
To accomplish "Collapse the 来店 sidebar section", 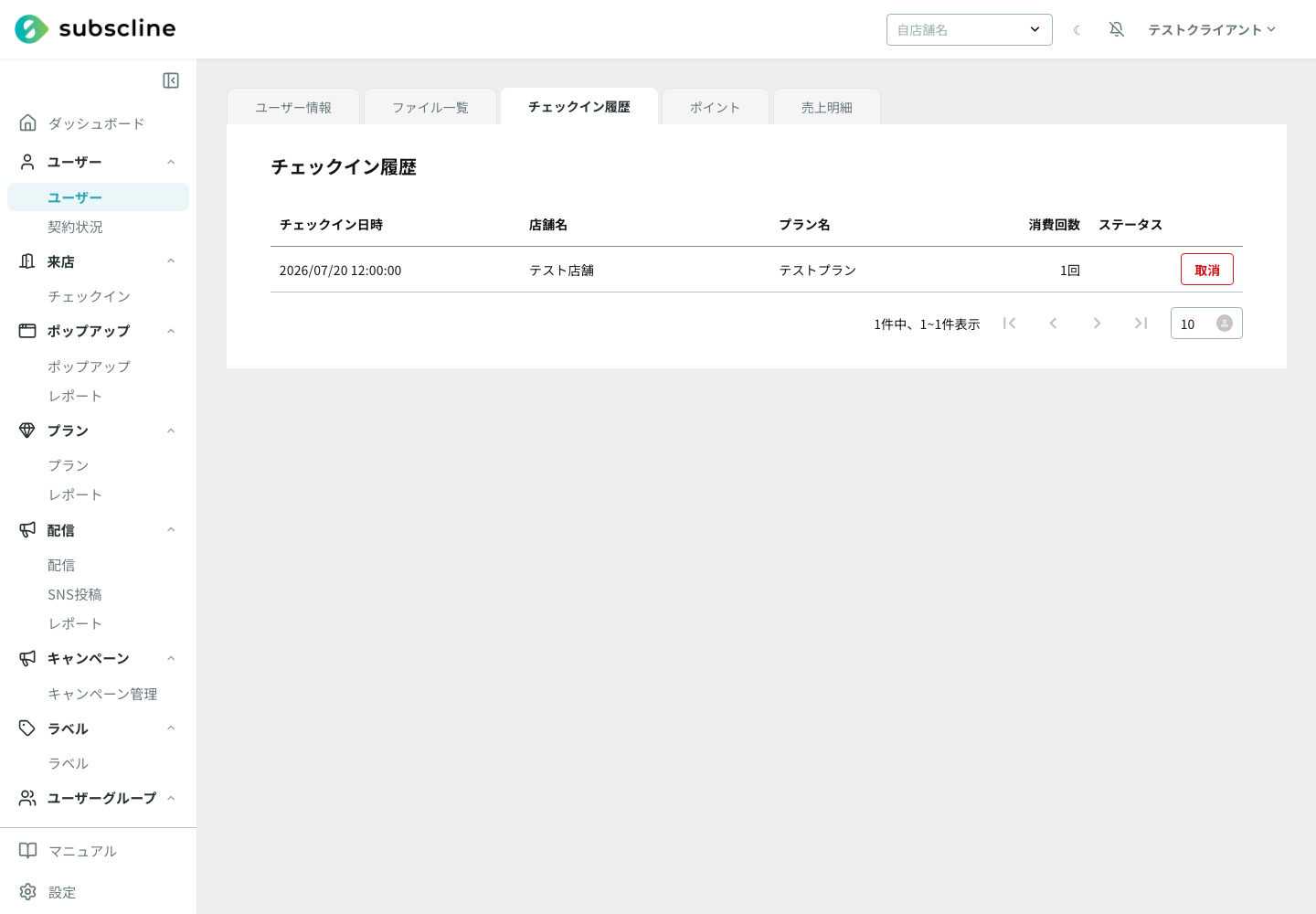I will 171,261.
